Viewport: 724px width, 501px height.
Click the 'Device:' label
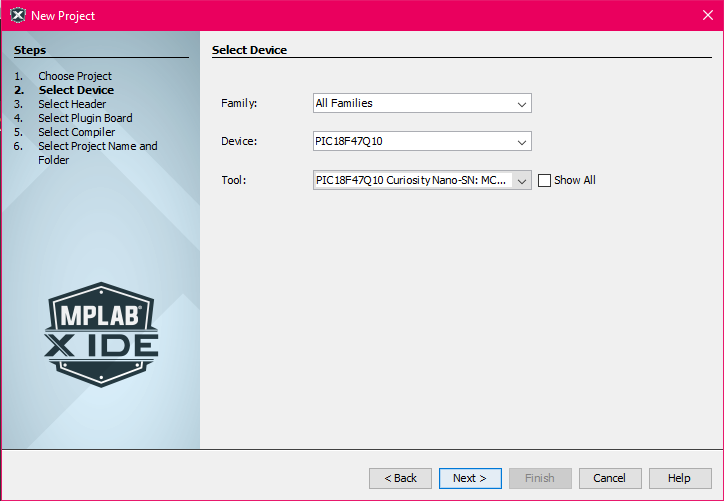click(x=239, y=141)
